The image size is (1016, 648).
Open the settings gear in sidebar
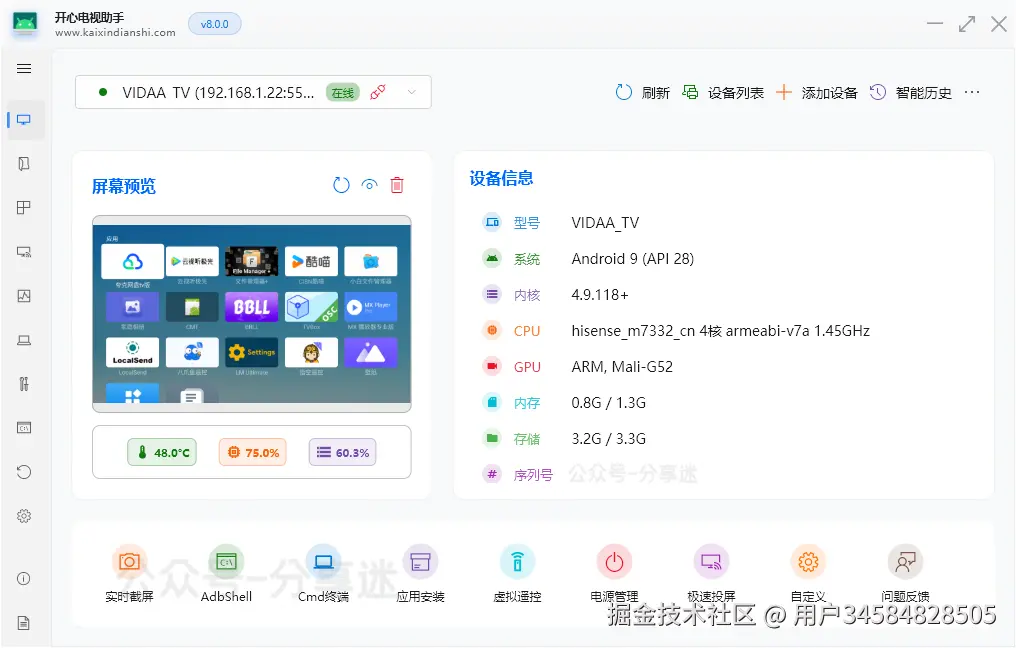24,516
